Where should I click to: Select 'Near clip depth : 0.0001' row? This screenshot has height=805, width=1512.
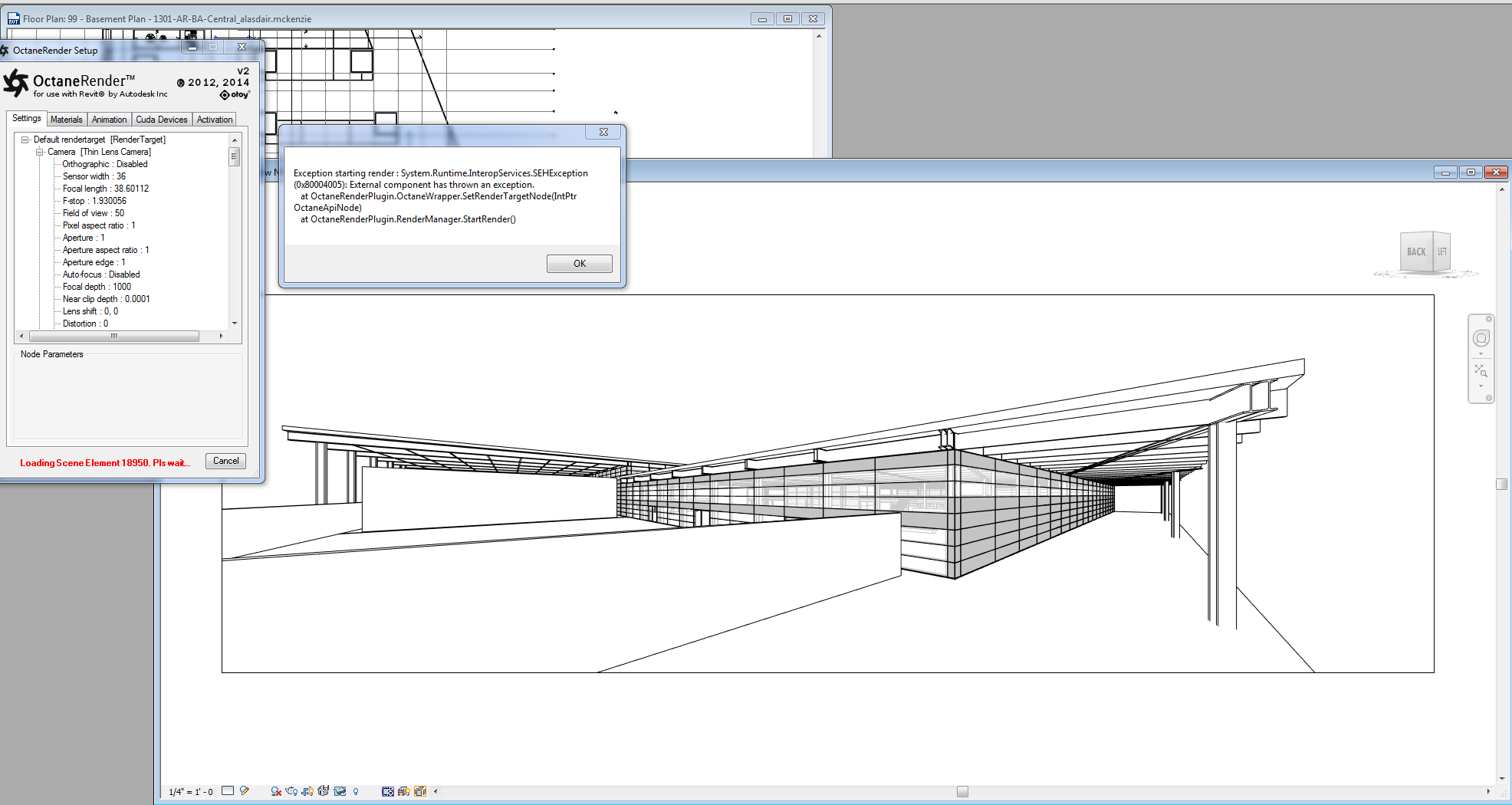point(107,299)
